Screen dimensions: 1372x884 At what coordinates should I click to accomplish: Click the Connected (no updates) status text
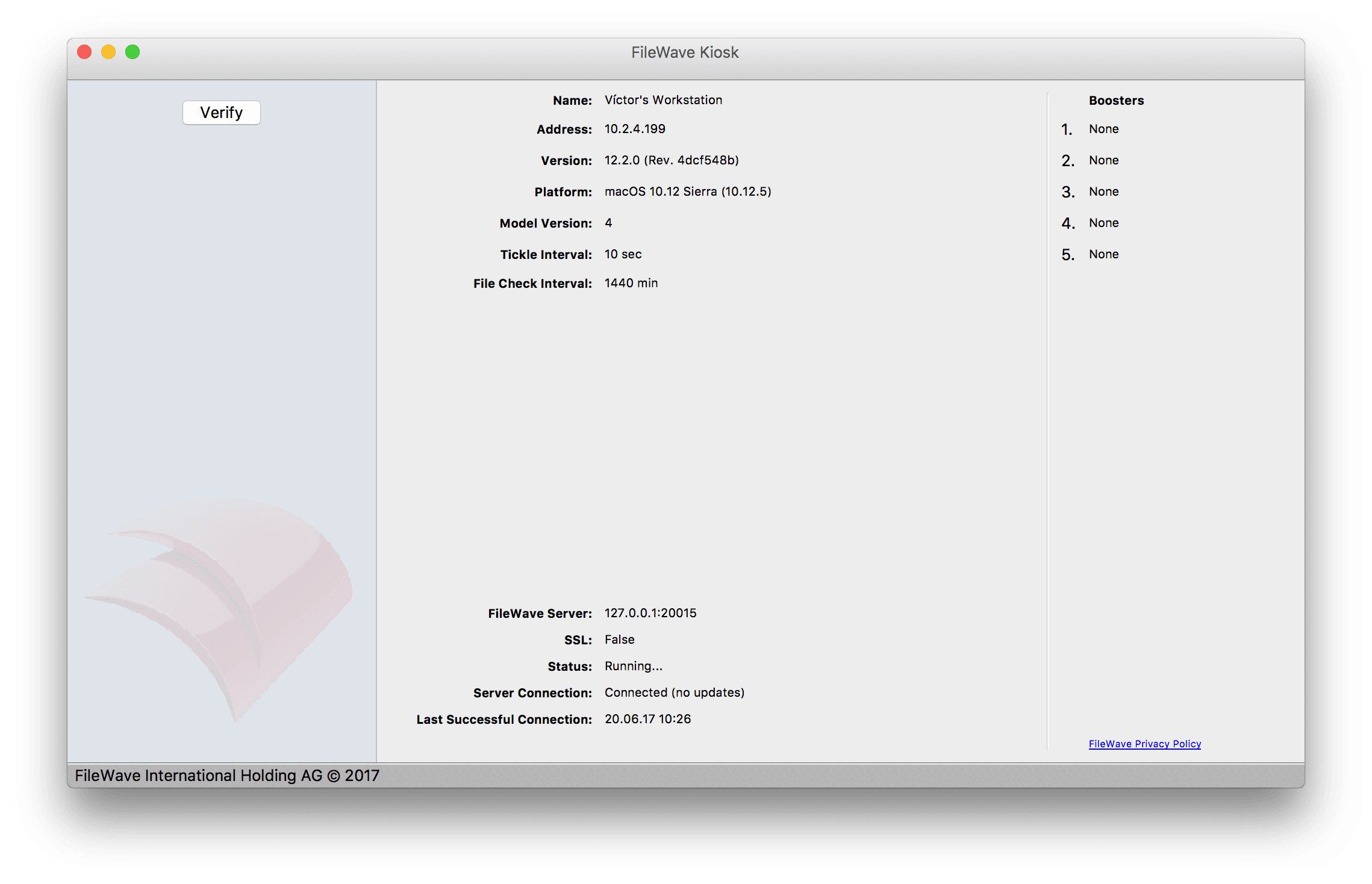tap(675, 693)
